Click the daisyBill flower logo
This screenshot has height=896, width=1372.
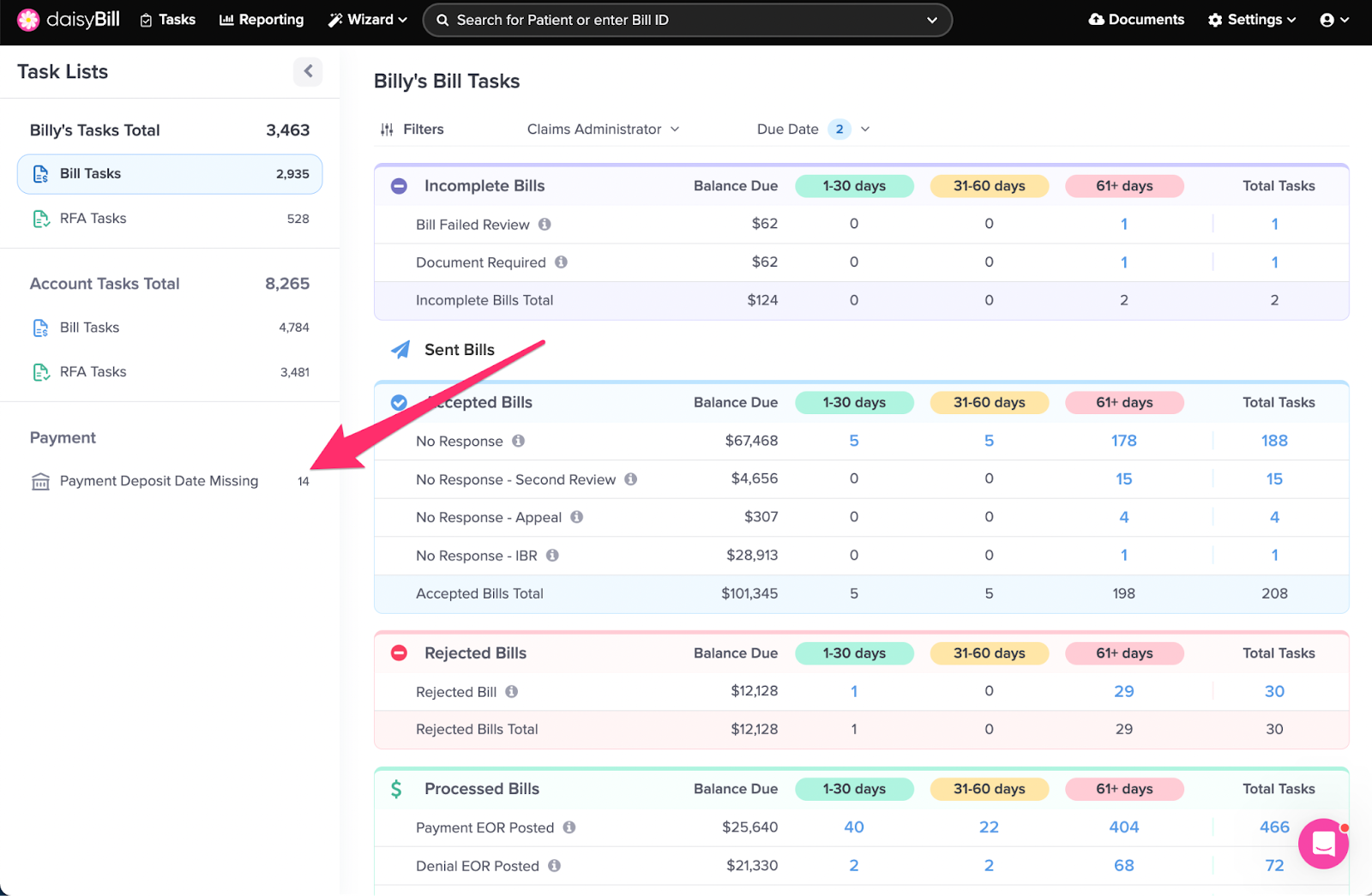(x=28, y=20)
